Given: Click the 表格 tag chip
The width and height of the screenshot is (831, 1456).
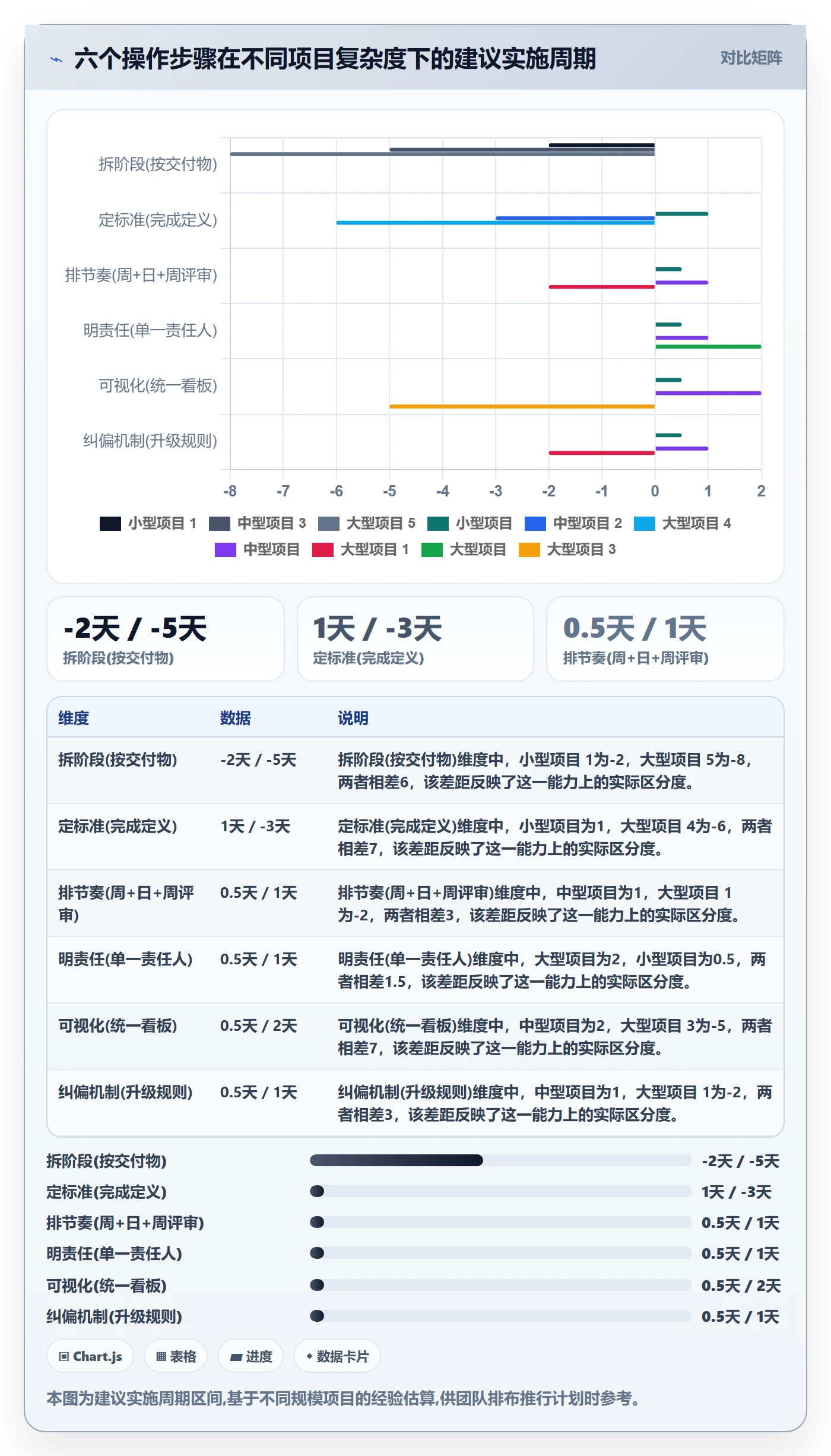Looking at the screenshot, I should (x=176, y=1356).
